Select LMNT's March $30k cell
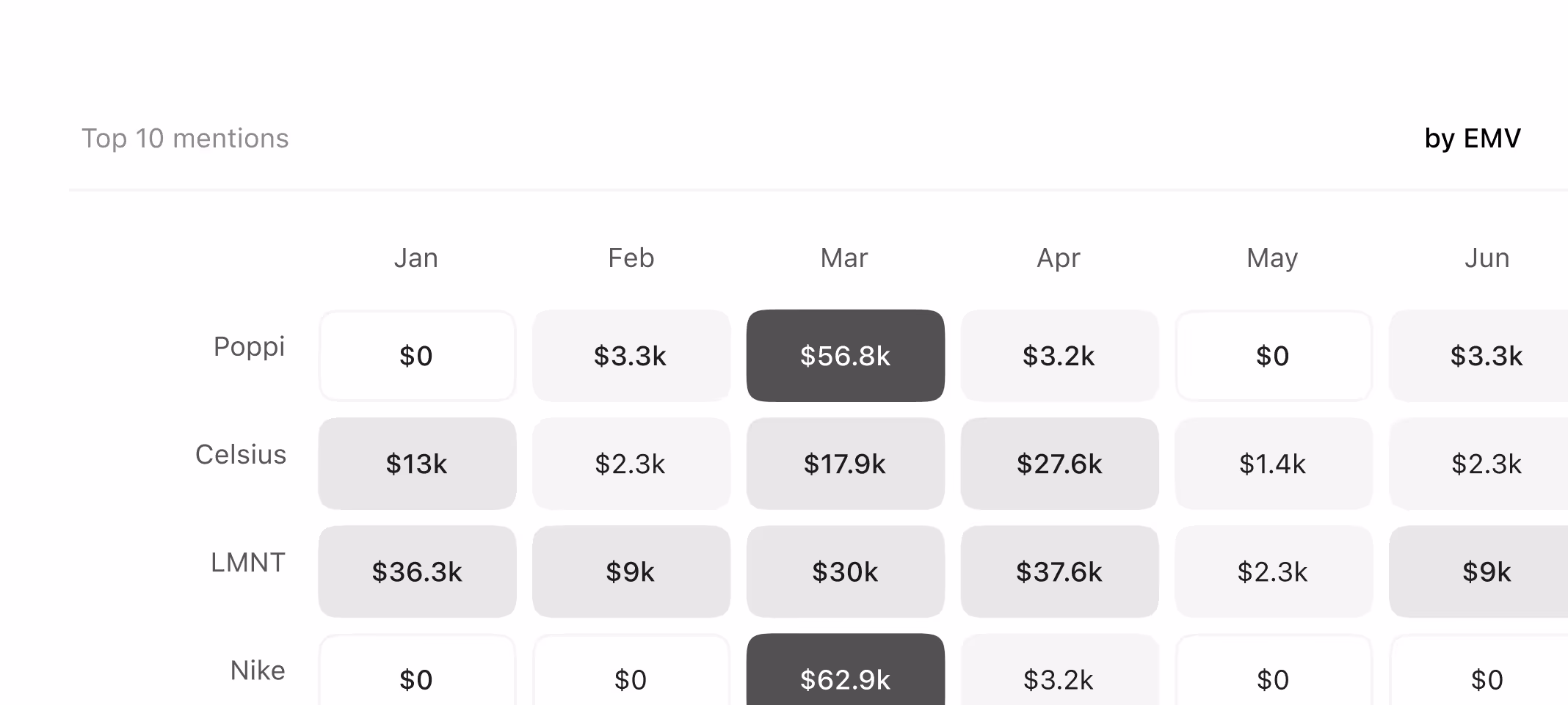The width and height of the screenshot is (1568, 705). click(845, 571)
